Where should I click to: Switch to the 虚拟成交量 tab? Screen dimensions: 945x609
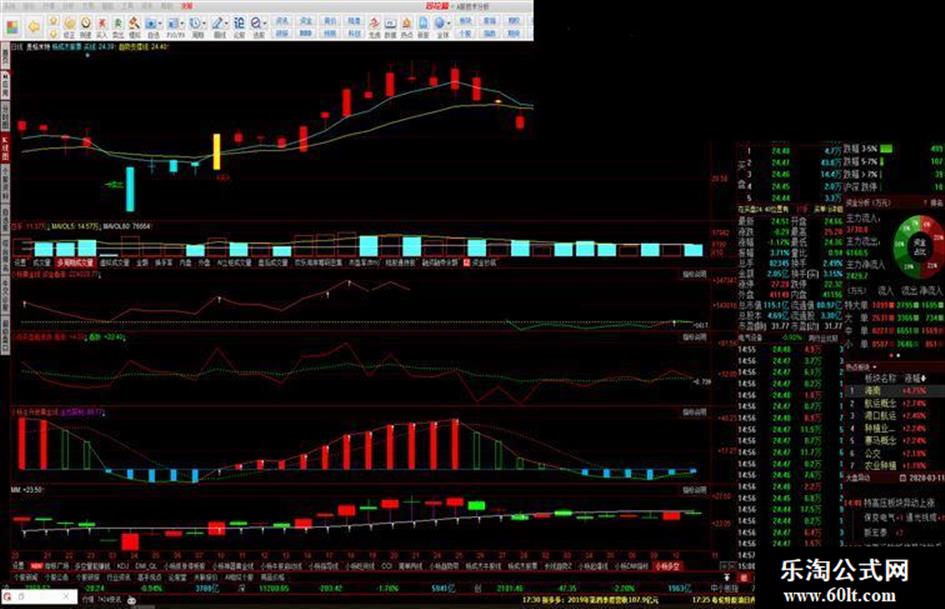pyautogui.click(x=115, y=263)
